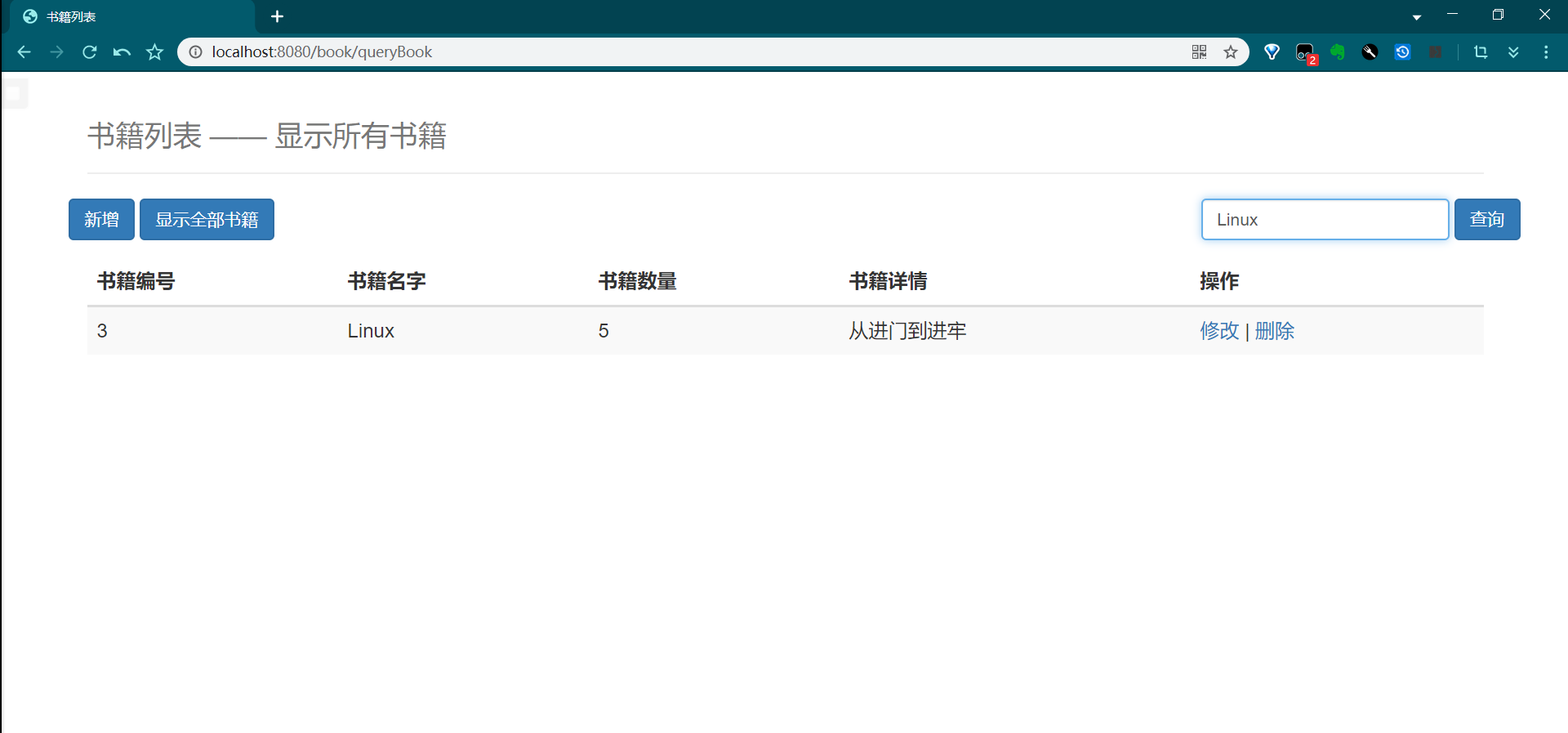Open a new browser tab
This screenshot has width=1568, height=733.
point(277,16)
